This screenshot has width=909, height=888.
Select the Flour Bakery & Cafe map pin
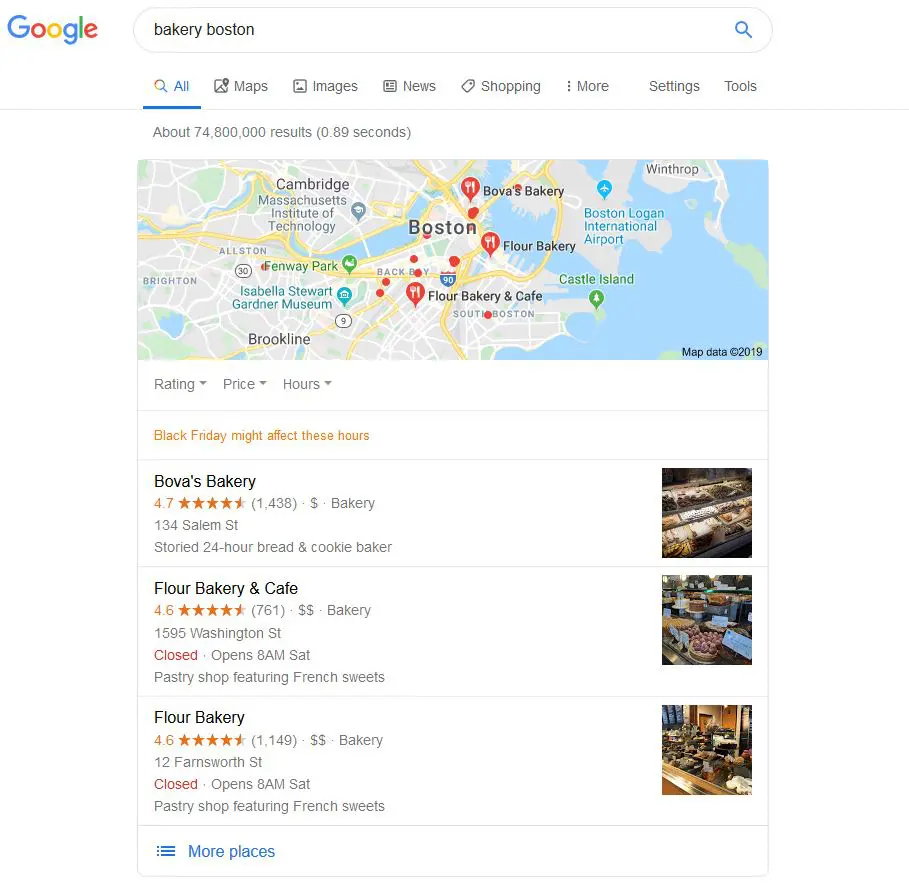[x=415, y=294]
